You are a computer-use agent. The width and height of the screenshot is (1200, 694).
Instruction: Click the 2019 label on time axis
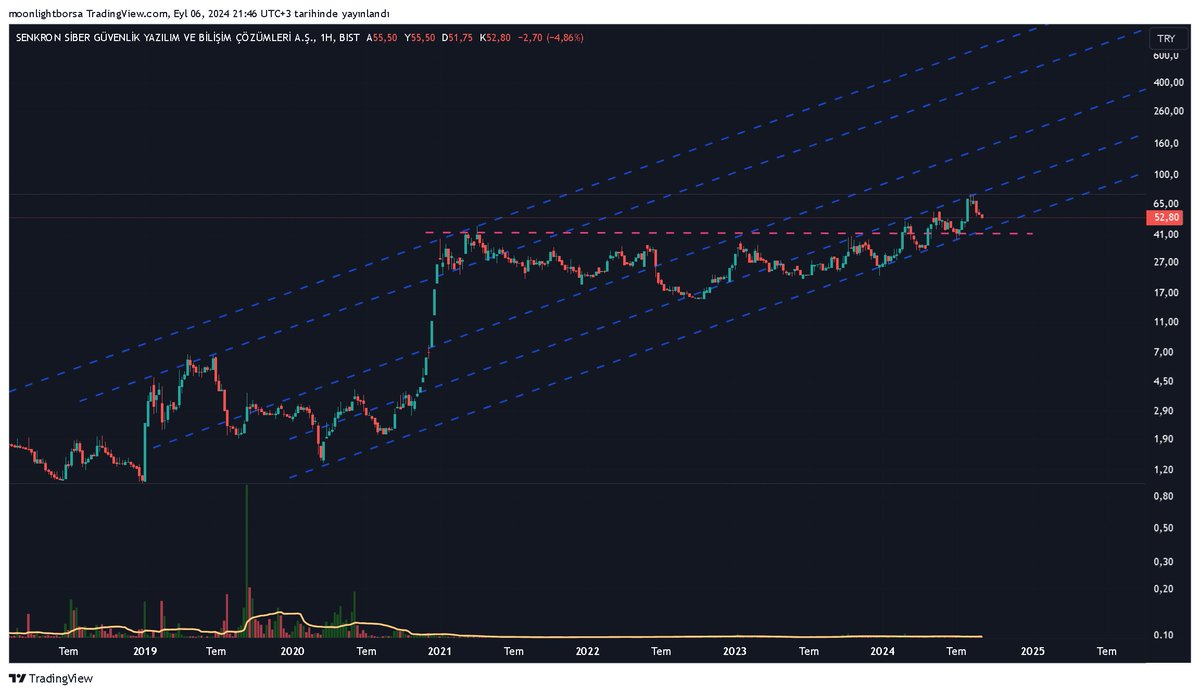coord(145,651)
